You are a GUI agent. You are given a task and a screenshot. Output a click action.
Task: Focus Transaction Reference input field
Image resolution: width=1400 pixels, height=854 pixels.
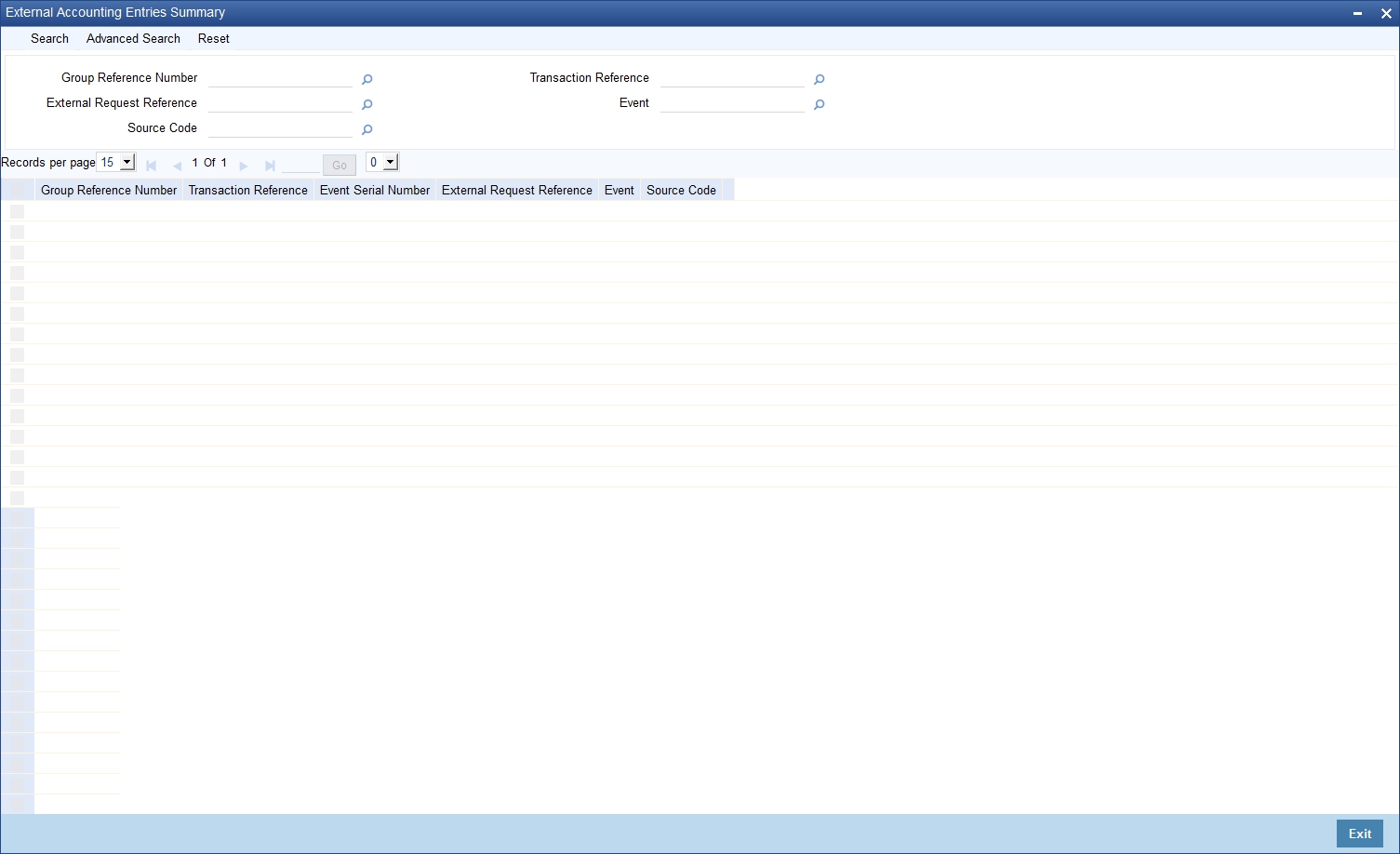(732, 78)
